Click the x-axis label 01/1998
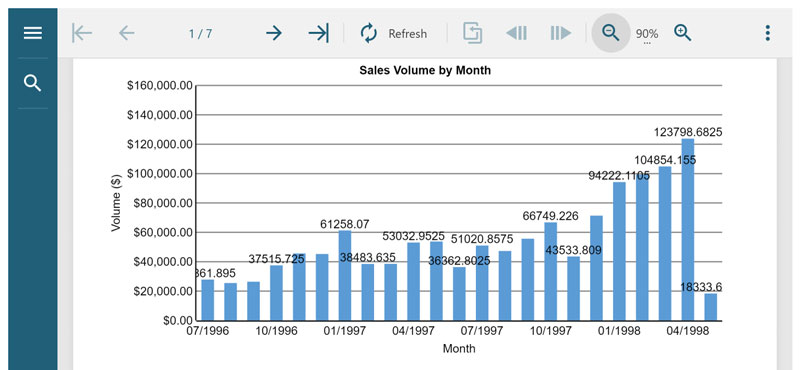 click(x=619, y=331)
